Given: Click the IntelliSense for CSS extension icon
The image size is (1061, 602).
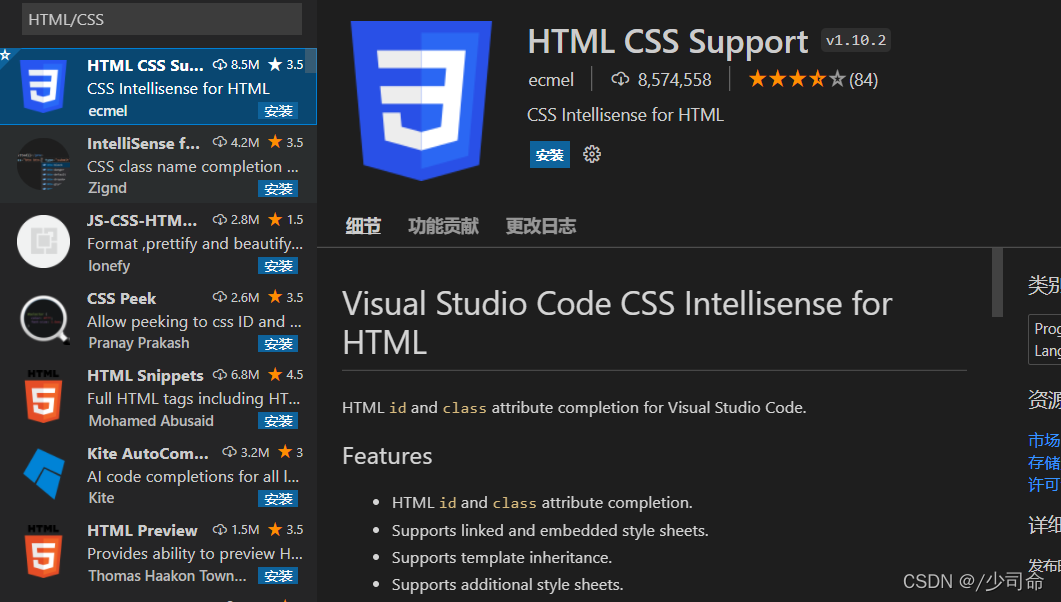Looking at the screenshot, I should pos(44,164).
